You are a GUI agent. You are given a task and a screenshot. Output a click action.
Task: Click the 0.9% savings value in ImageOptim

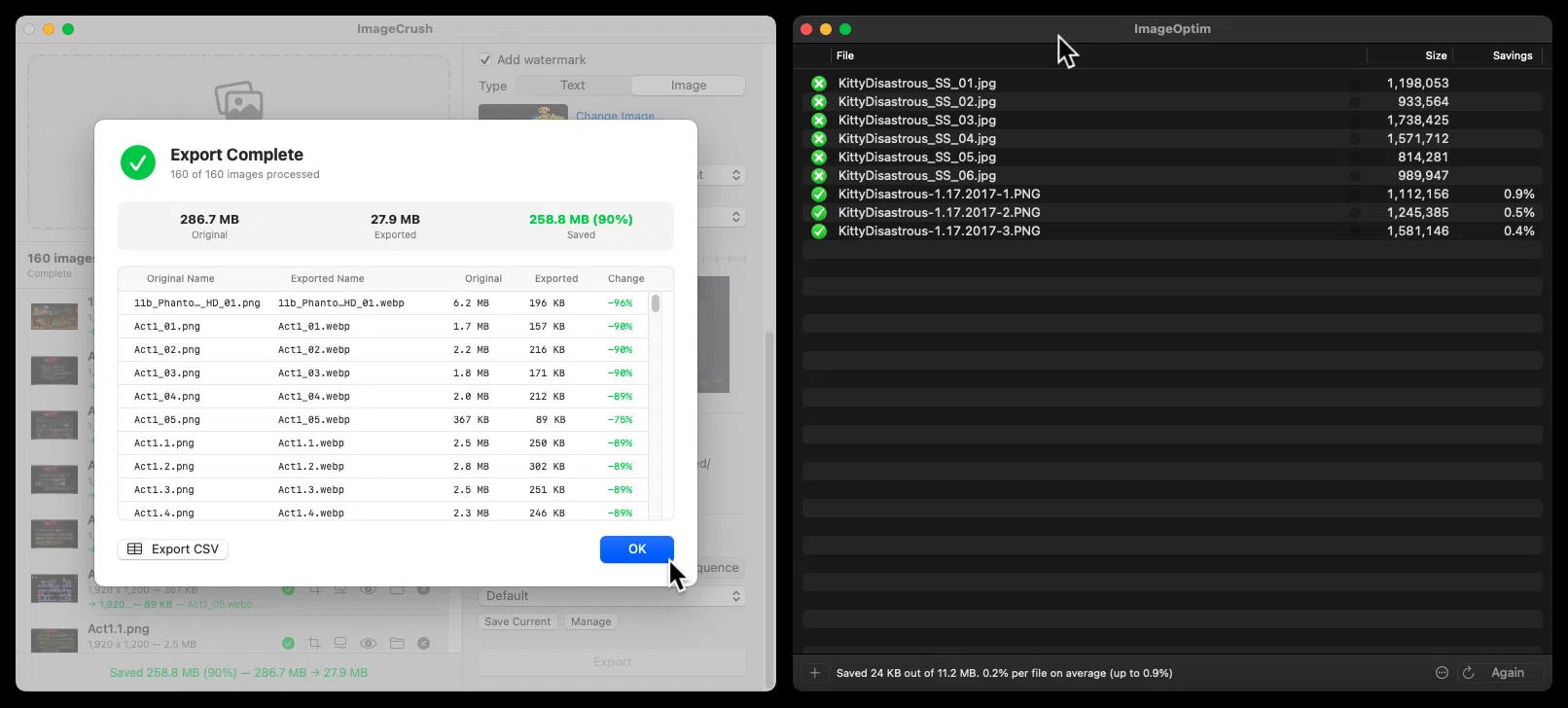click(x=1519, y=195)
